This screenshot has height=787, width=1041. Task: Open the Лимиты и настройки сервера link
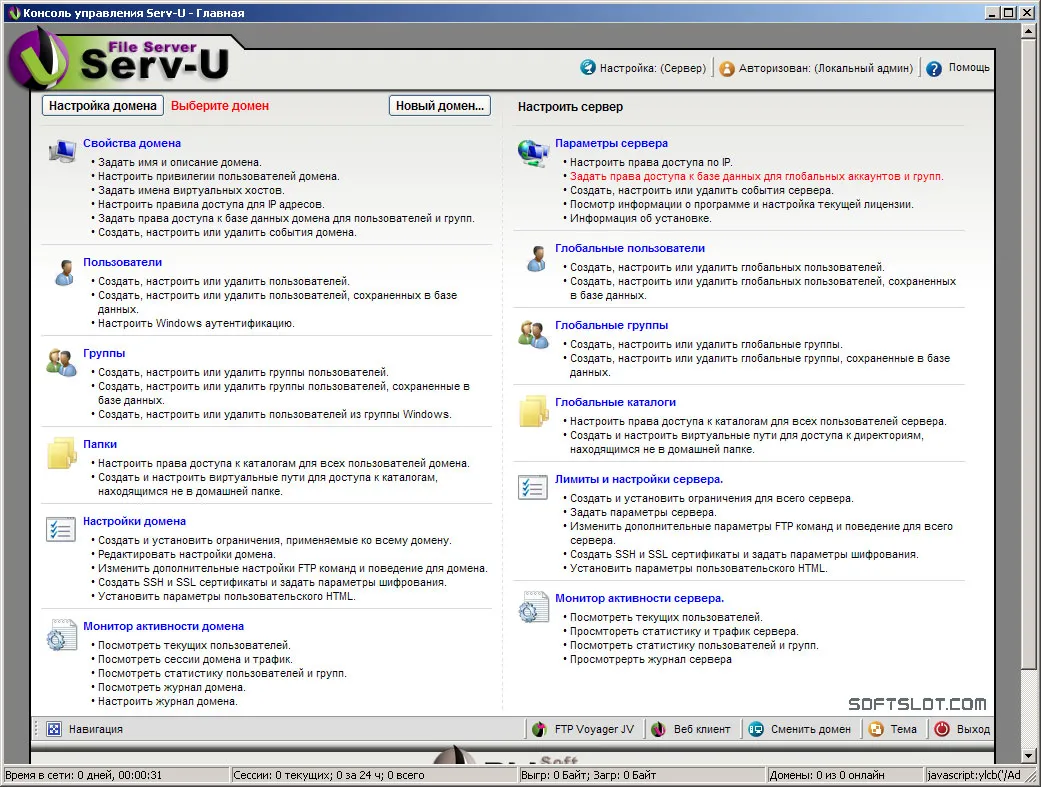click(x=639, y=479)
